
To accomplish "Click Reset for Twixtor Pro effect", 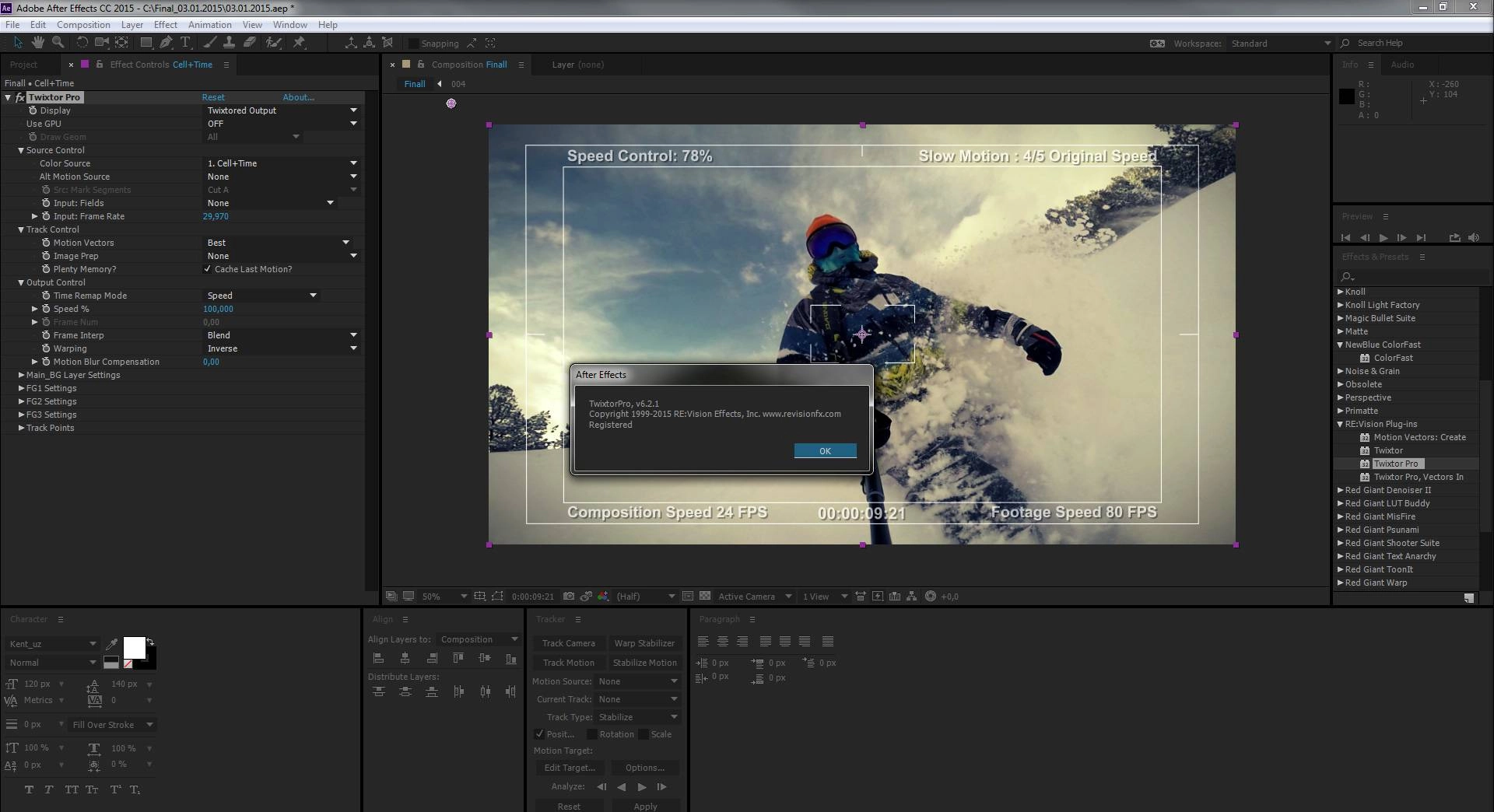I will pos(213,97).
